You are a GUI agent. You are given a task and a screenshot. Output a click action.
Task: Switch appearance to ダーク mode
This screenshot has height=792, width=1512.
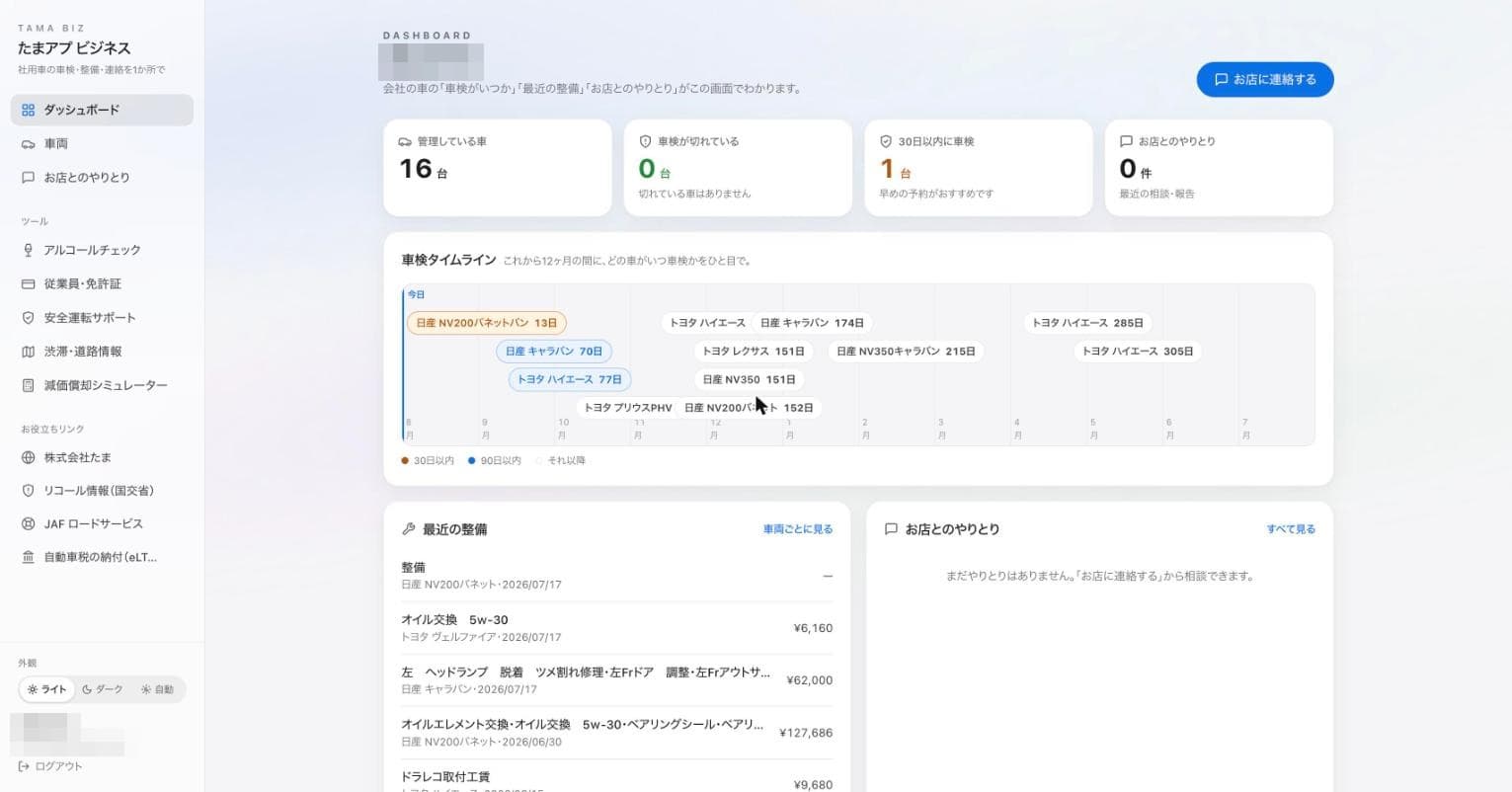pyautogui.click(x=103, y=689)
